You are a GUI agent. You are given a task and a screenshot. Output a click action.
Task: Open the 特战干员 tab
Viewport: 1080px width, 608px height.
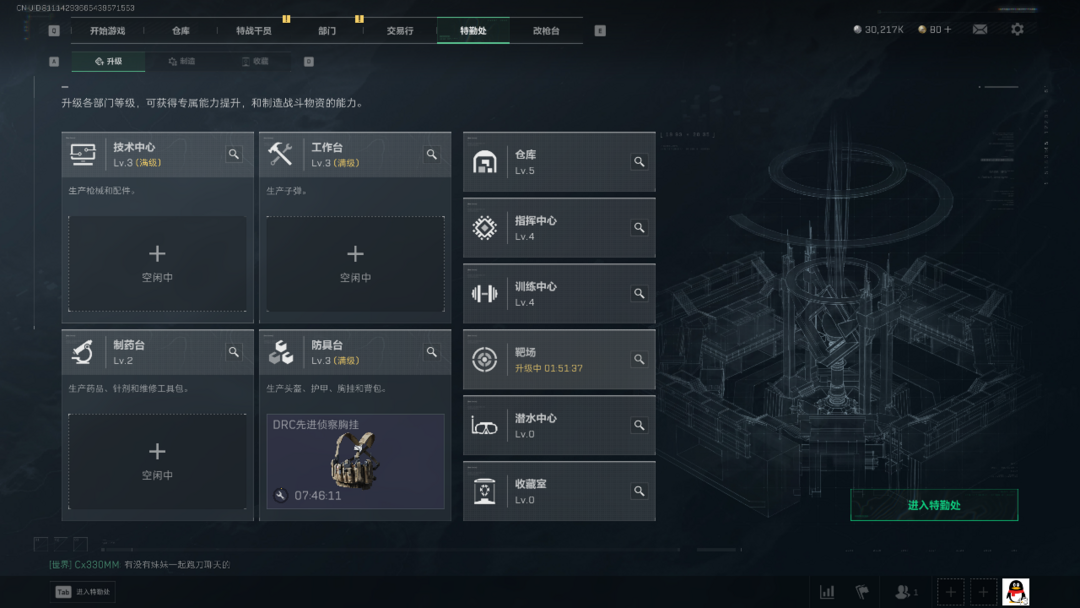[x=253, y=30]
